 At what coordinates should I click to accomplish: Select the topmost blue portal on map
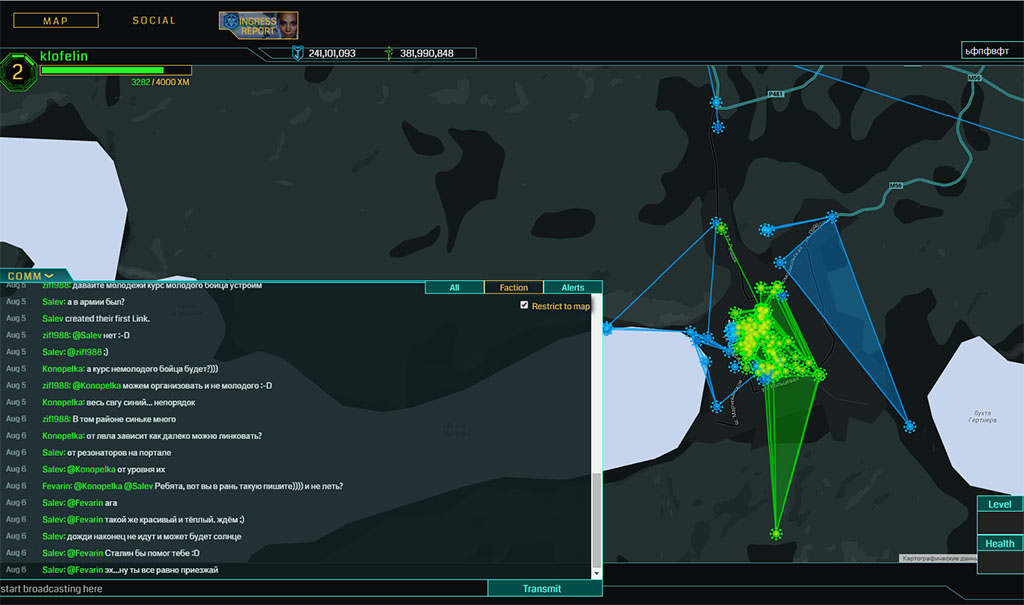click(x=715, y=102)
